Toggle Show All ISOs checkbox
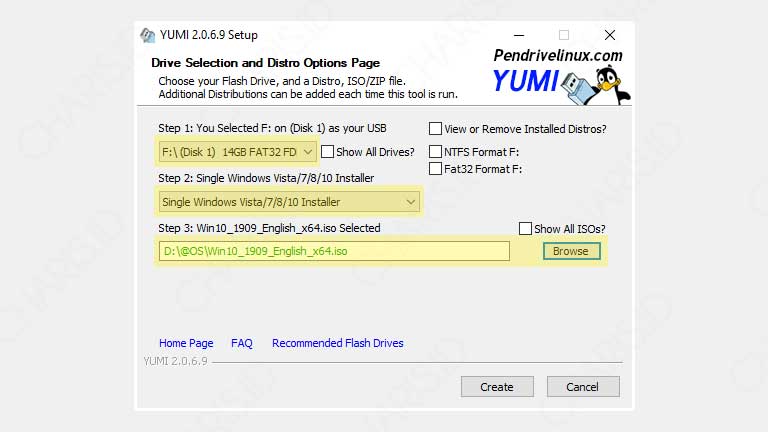The image size is (768, 432). pos(525,229)
